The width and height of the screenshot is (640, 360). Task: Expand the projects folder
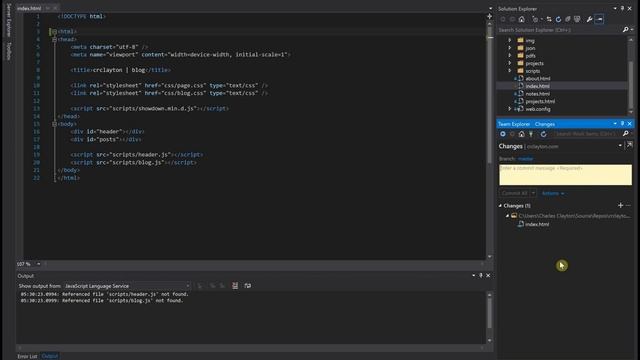510,63
